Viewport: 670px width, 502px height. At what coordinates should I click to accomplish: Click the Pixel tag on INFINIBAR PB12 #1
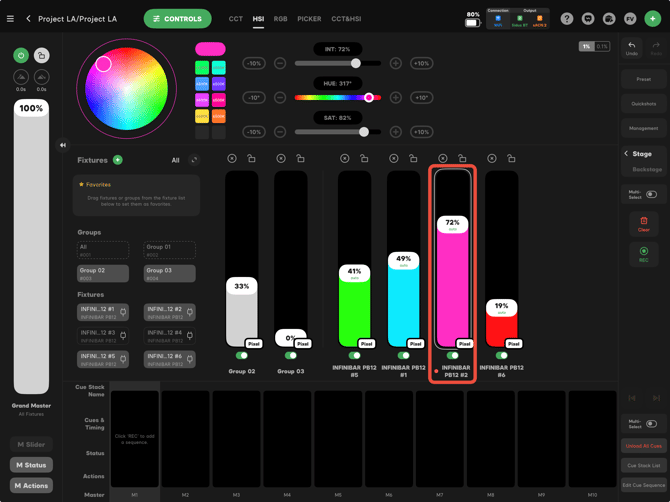[x=416, y=344]
